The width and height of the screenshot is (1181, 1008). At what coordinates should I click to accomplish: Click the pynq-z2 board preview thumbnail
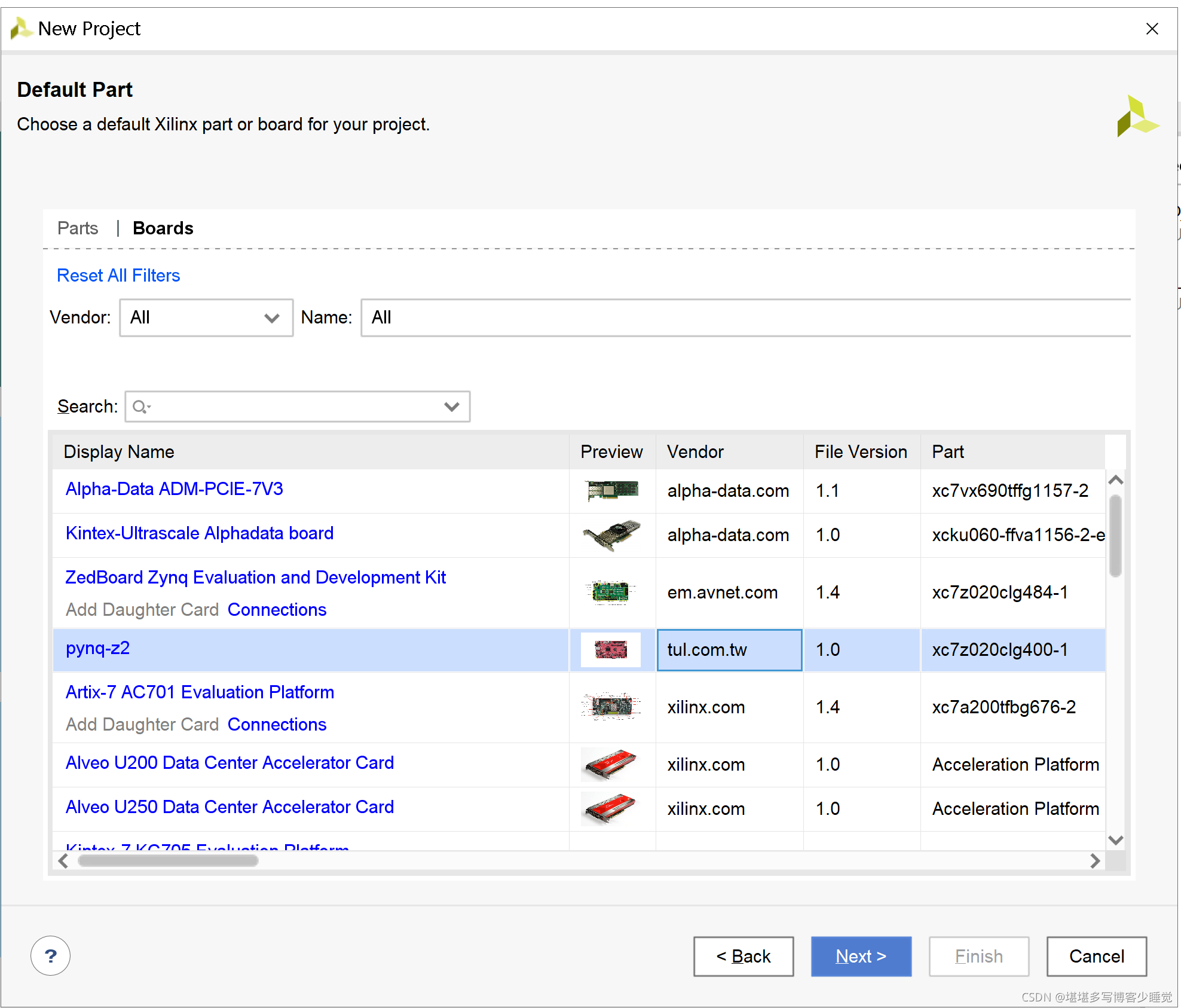tap(611, 649)
